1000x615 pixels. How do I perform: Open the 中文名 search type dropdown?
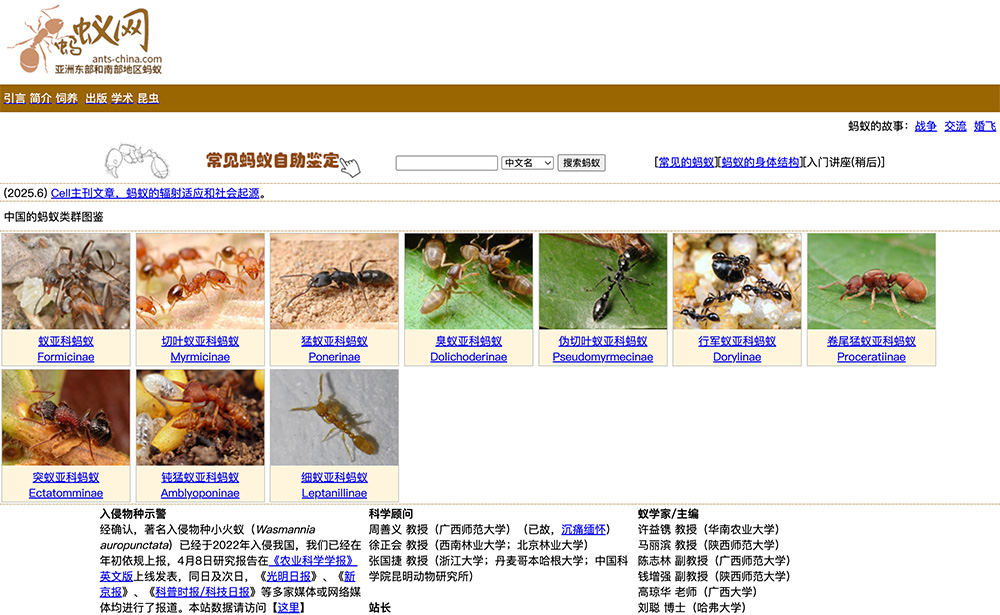[528, 162]
